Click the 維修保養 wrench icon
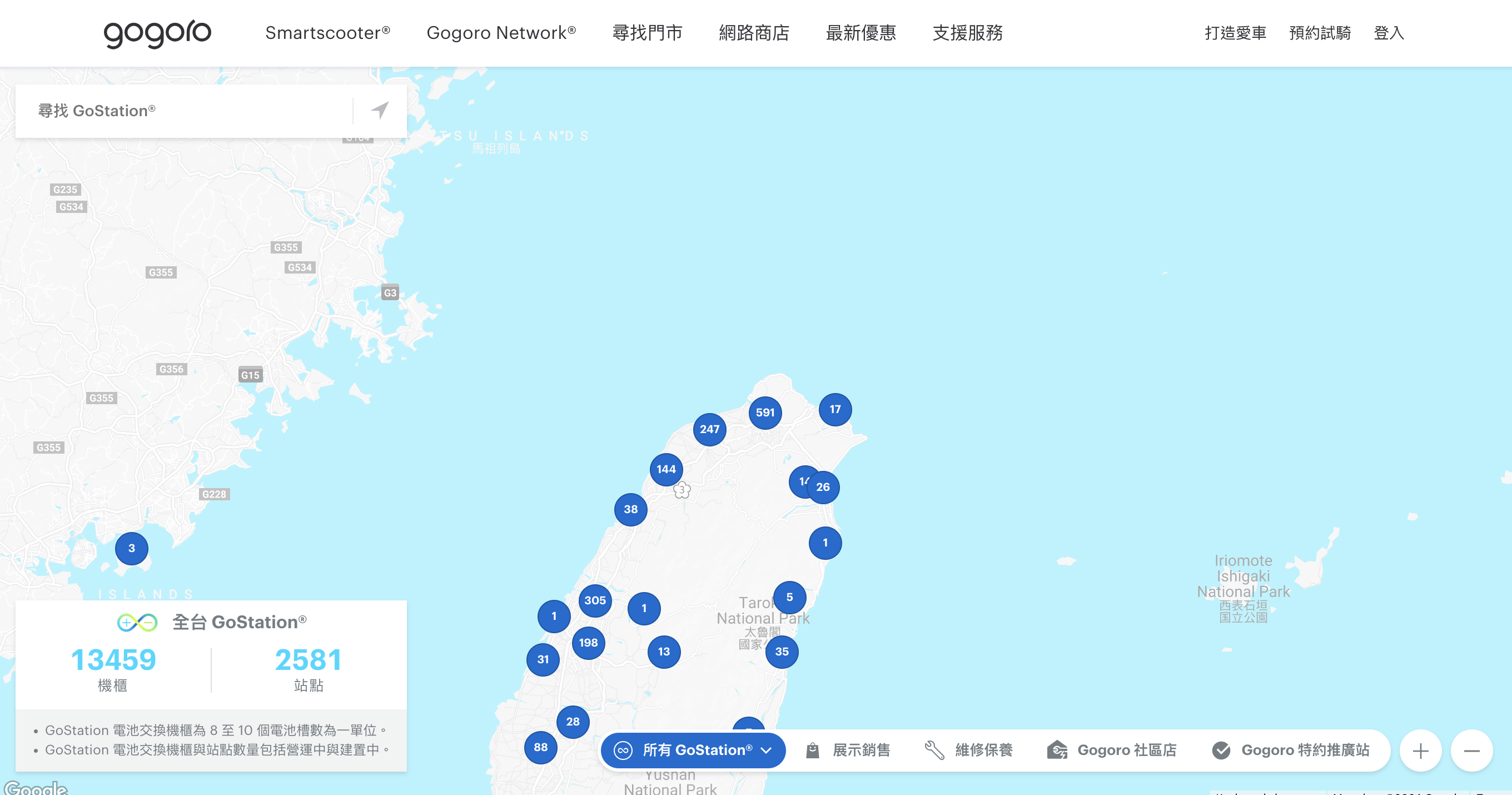This screenshot has height=795, width=1512. click(x=934, y=750)
